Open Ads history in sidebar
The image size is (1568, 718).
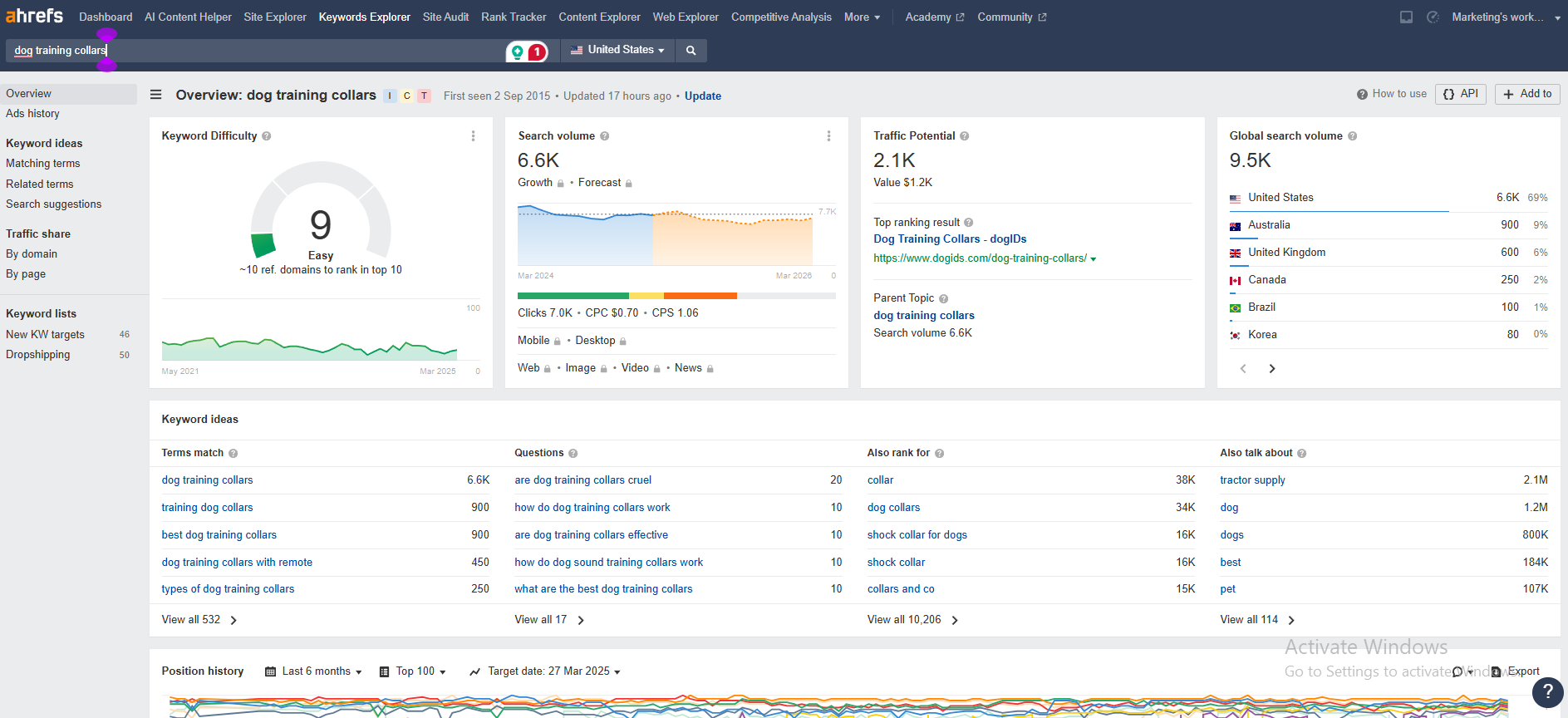pyautogui.click(x=32, y=114)
